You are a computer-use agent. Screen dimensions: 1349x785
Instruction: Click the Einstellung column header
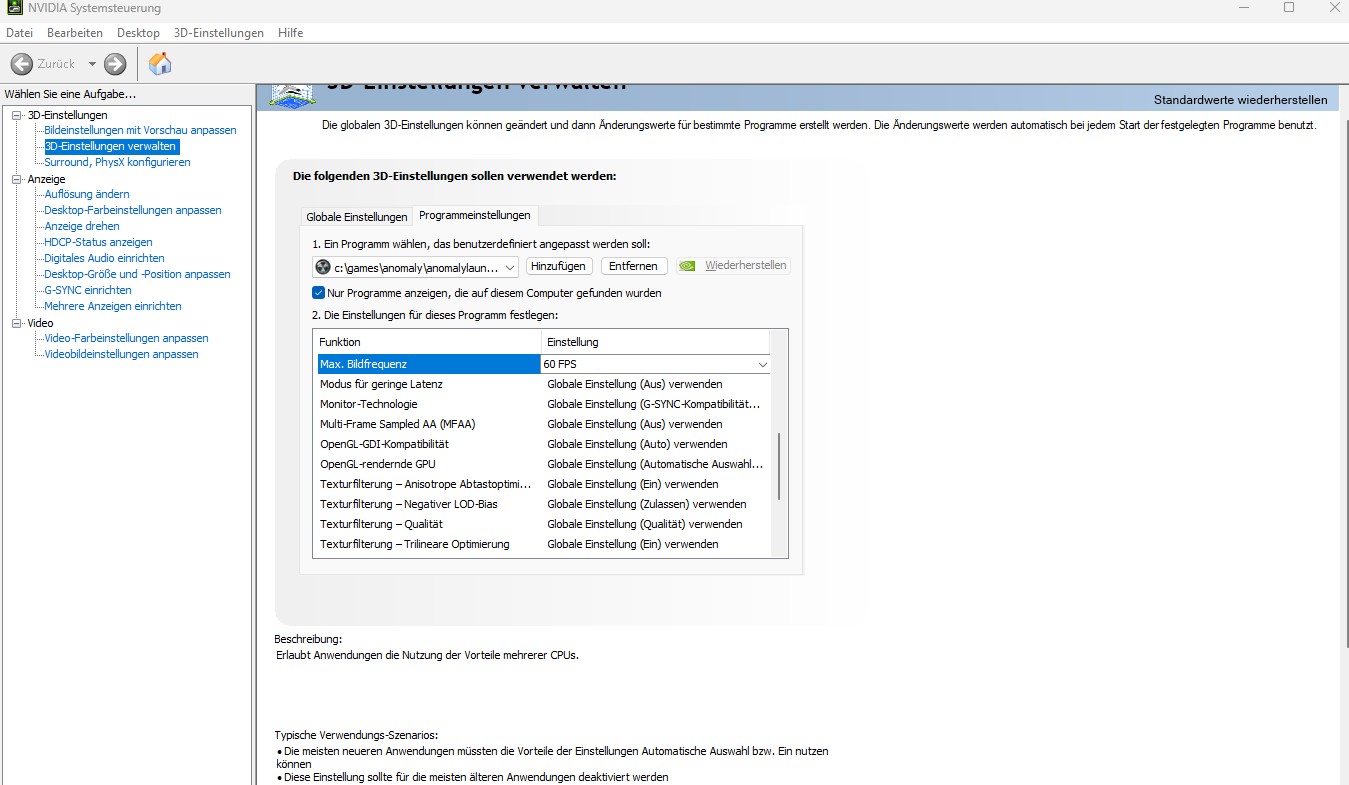pyautogui.click(x=655, y=342)
